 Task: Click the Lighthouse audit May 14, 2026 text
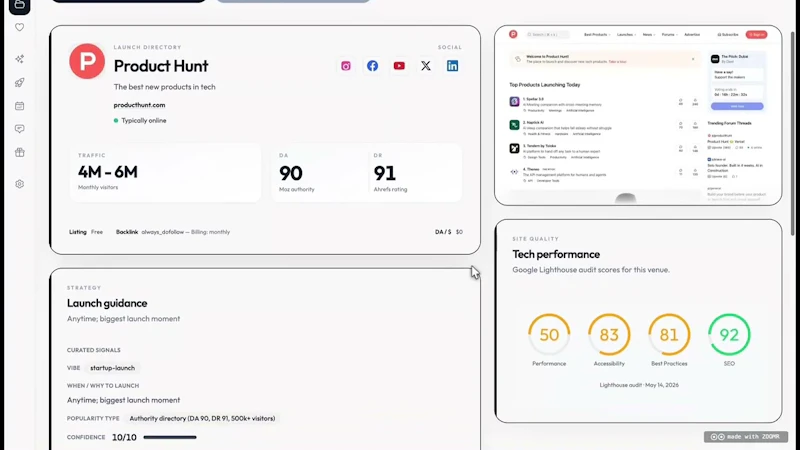click(x=639, y=385)
